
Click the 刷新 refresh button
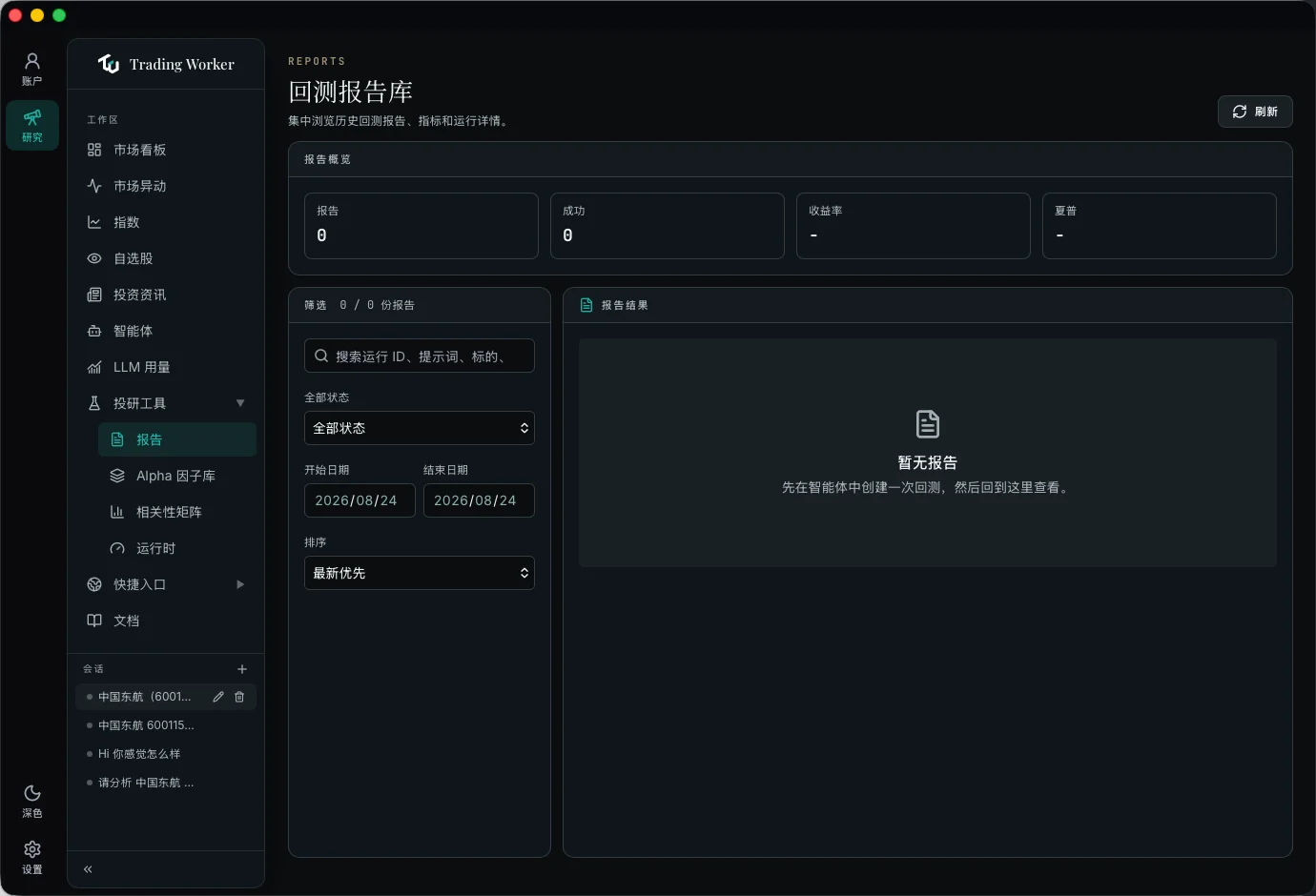(1255, 112)
